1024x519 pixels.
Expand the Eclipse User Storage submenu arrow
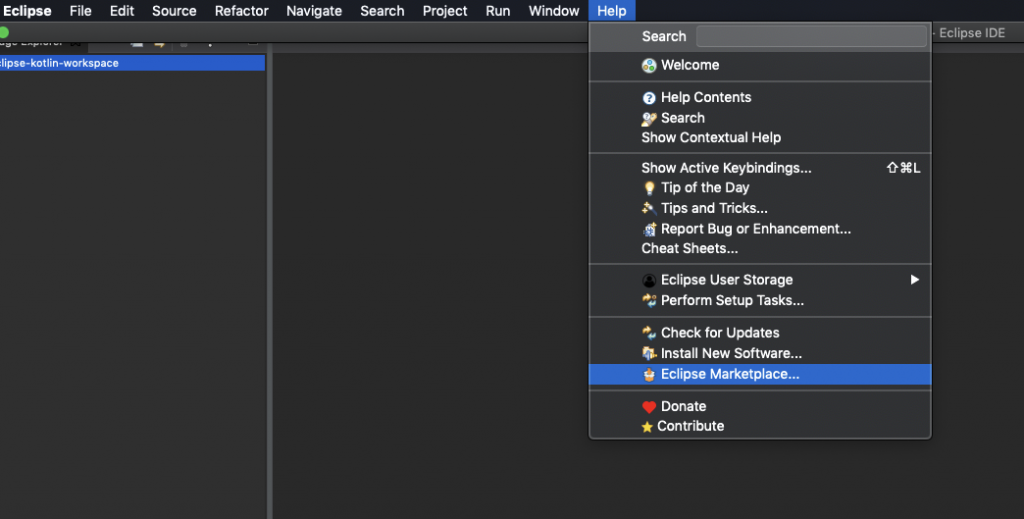click(914, 280)
